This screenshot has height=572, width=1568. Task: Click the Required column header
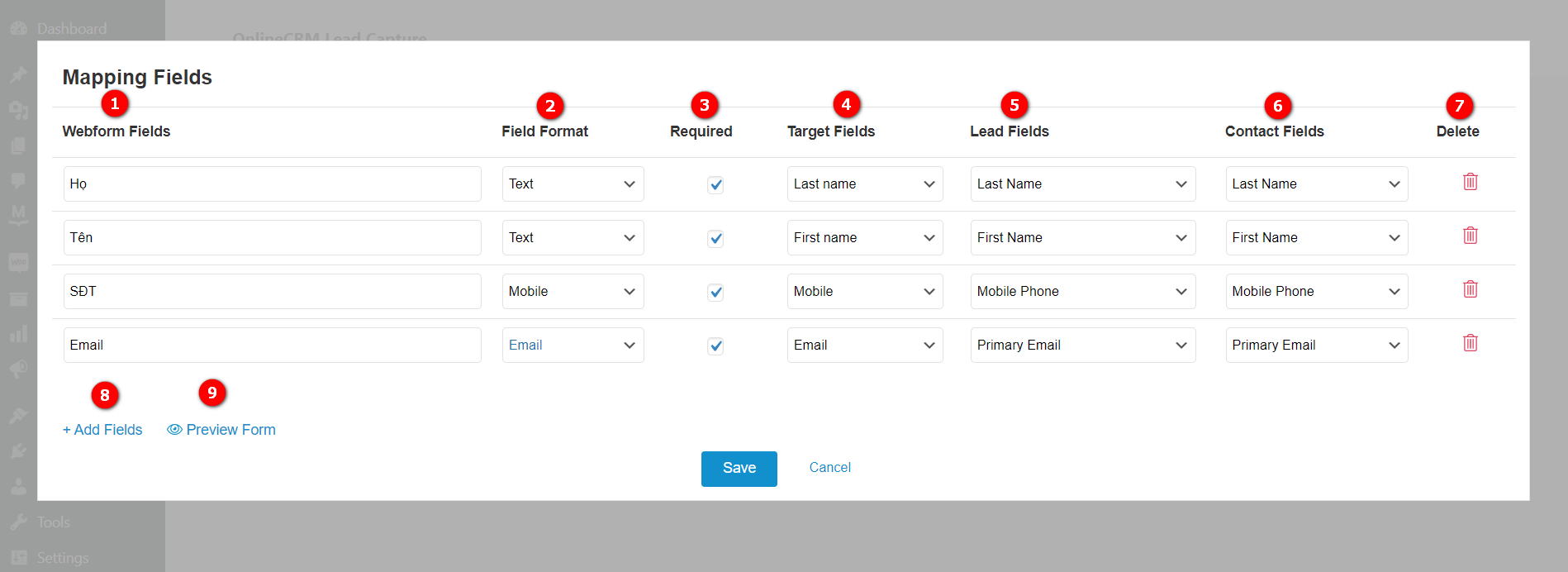[x=701, y=131]
